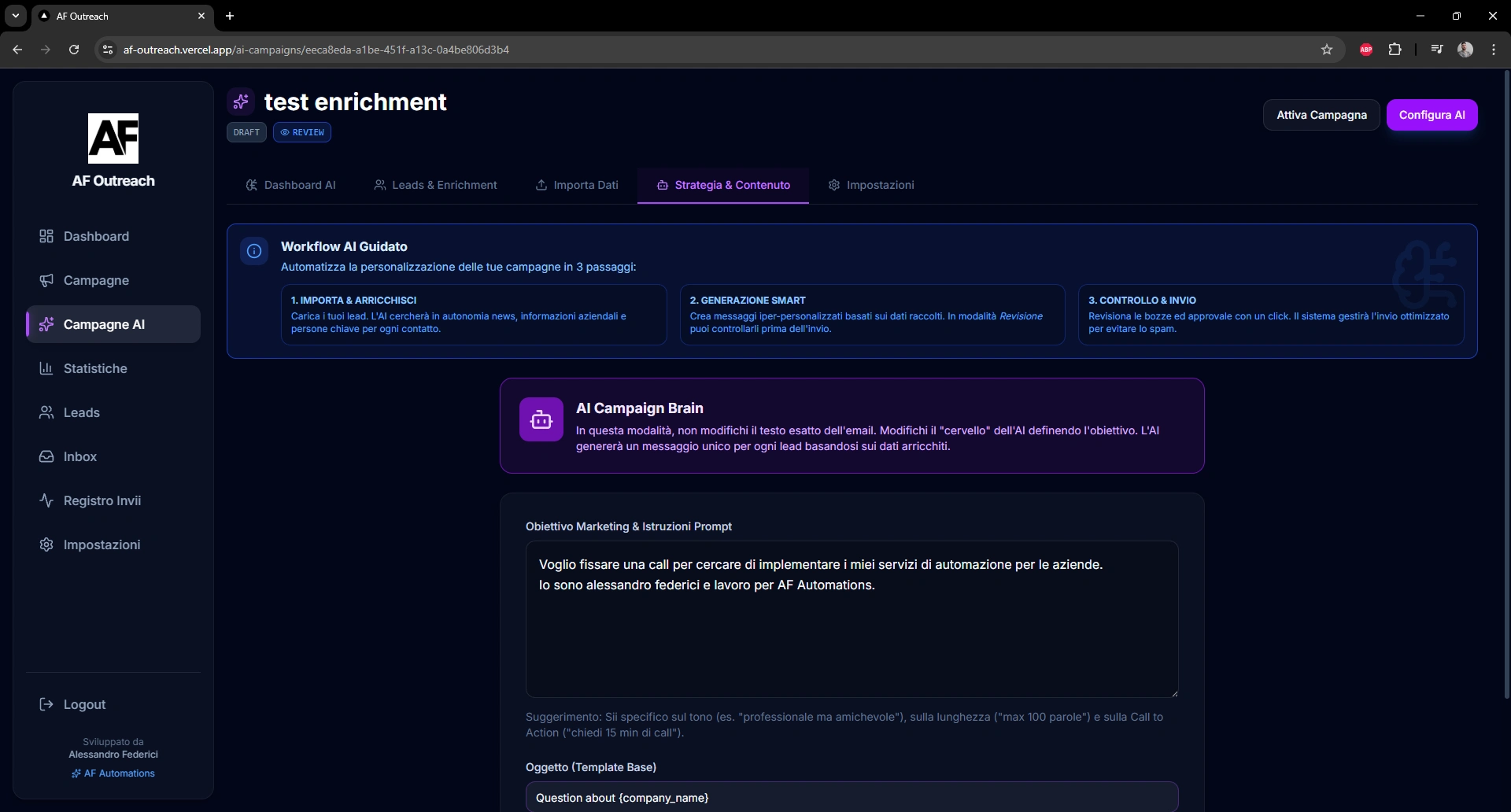Click the robot icon in AI Campaign Brain

[x=541, y=419]
